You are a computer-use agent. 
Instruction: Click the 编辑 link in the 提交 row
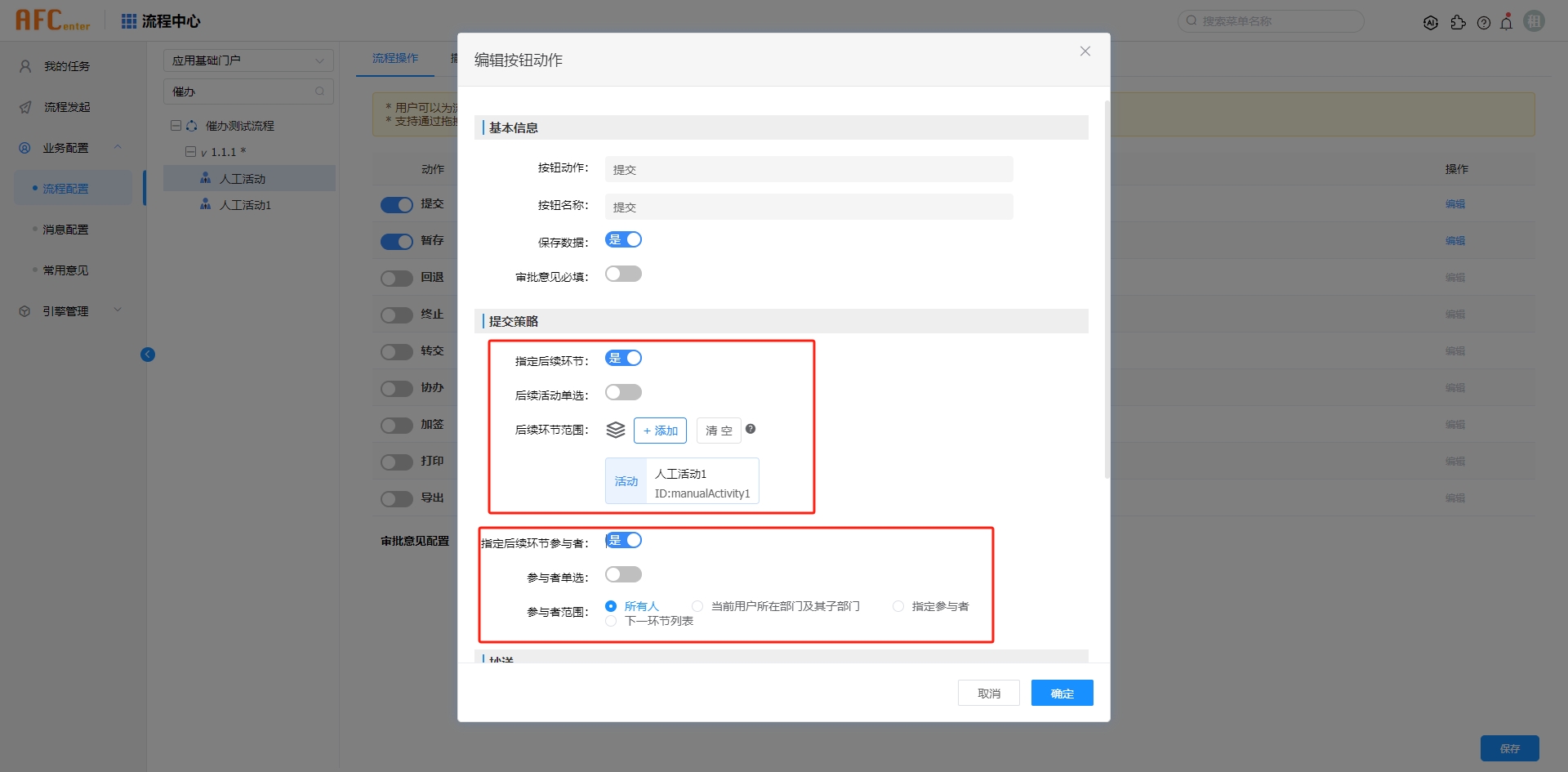1455,204
